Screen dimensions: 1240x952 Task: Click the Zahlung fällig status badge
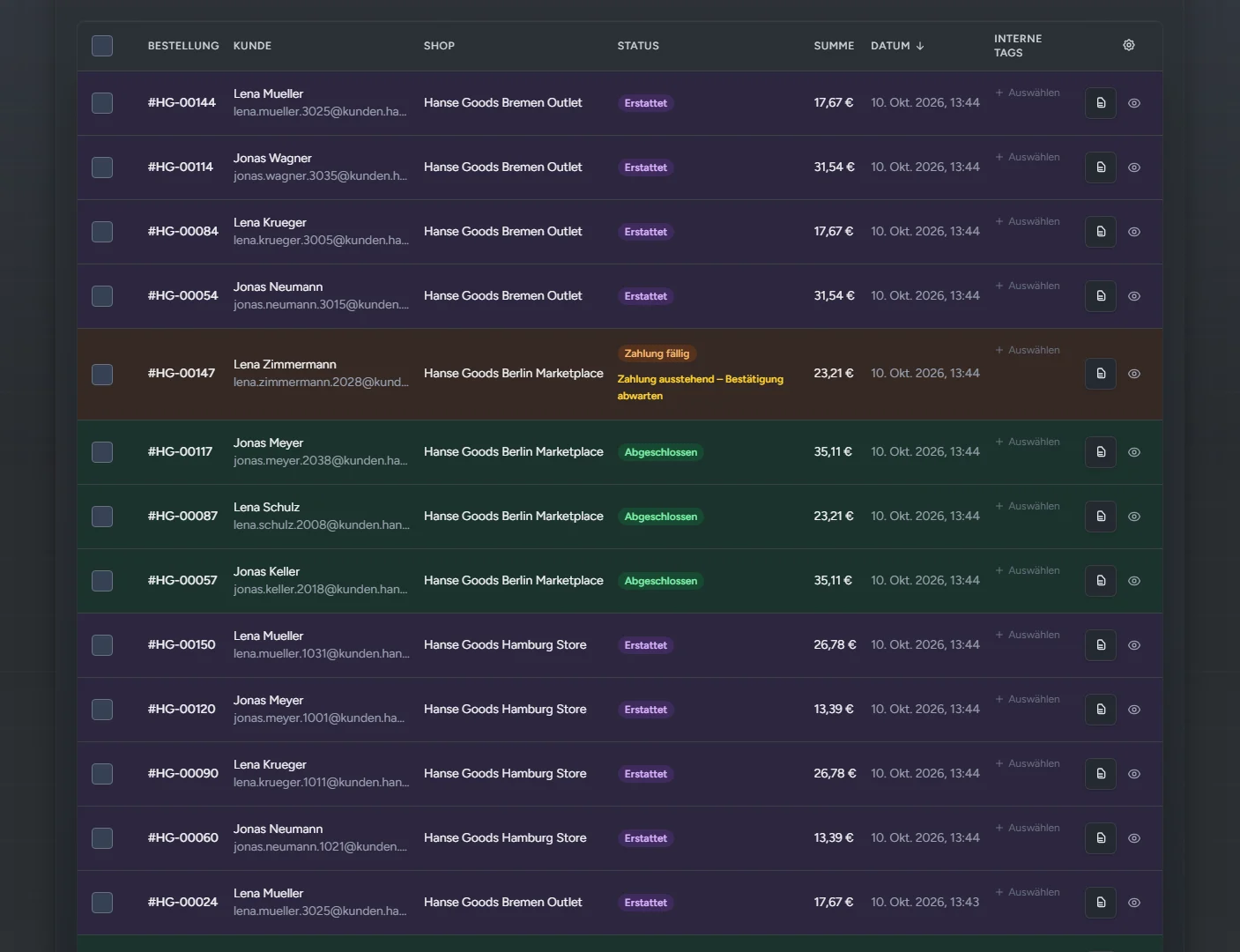(657, 353)
